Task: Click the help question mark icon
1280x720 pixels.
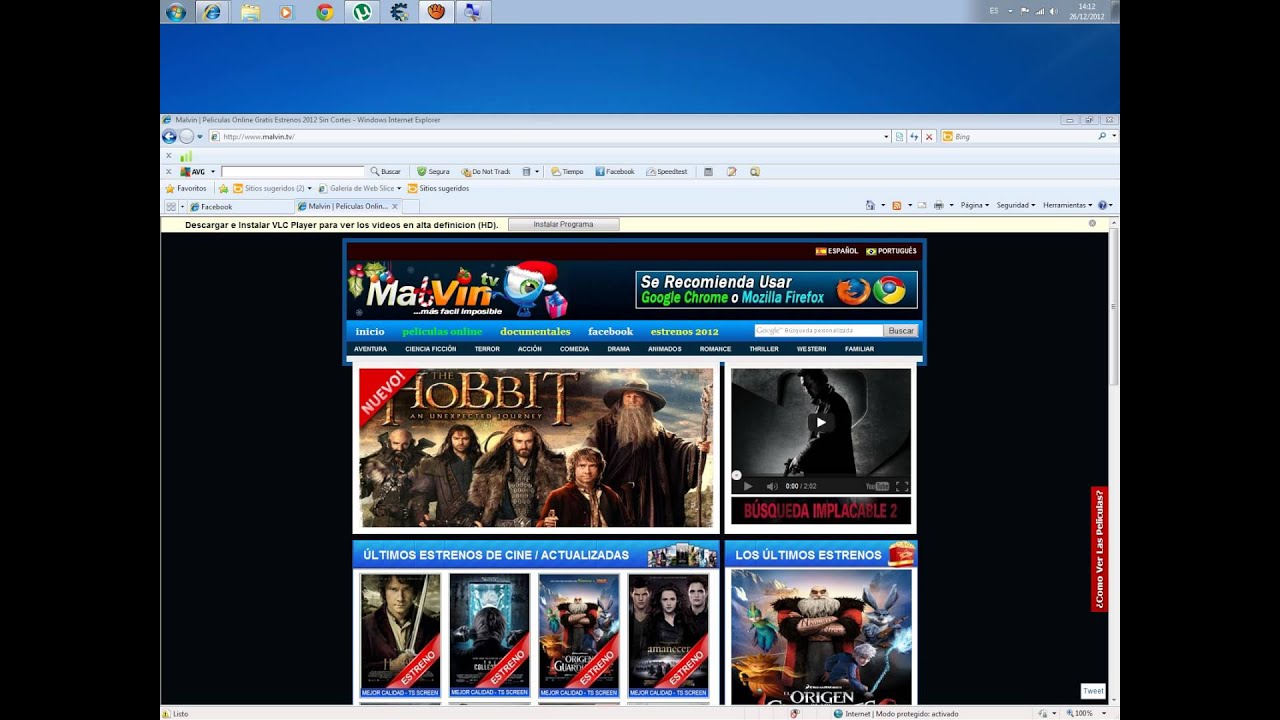Action: pyautogui.click(x=1102, y=205)
